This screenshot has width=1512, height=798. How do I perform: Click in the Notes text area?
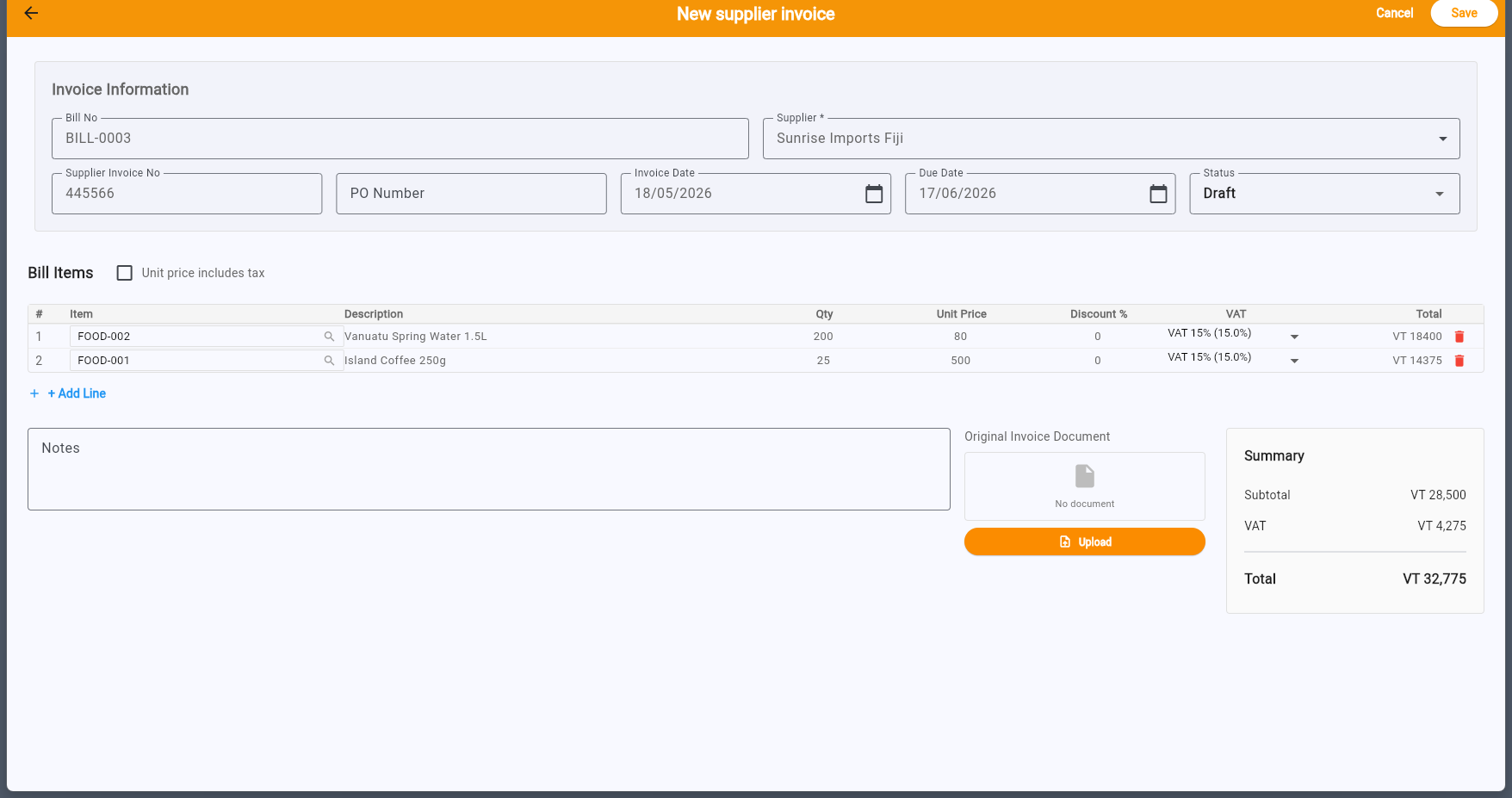[x=489, y=469]
